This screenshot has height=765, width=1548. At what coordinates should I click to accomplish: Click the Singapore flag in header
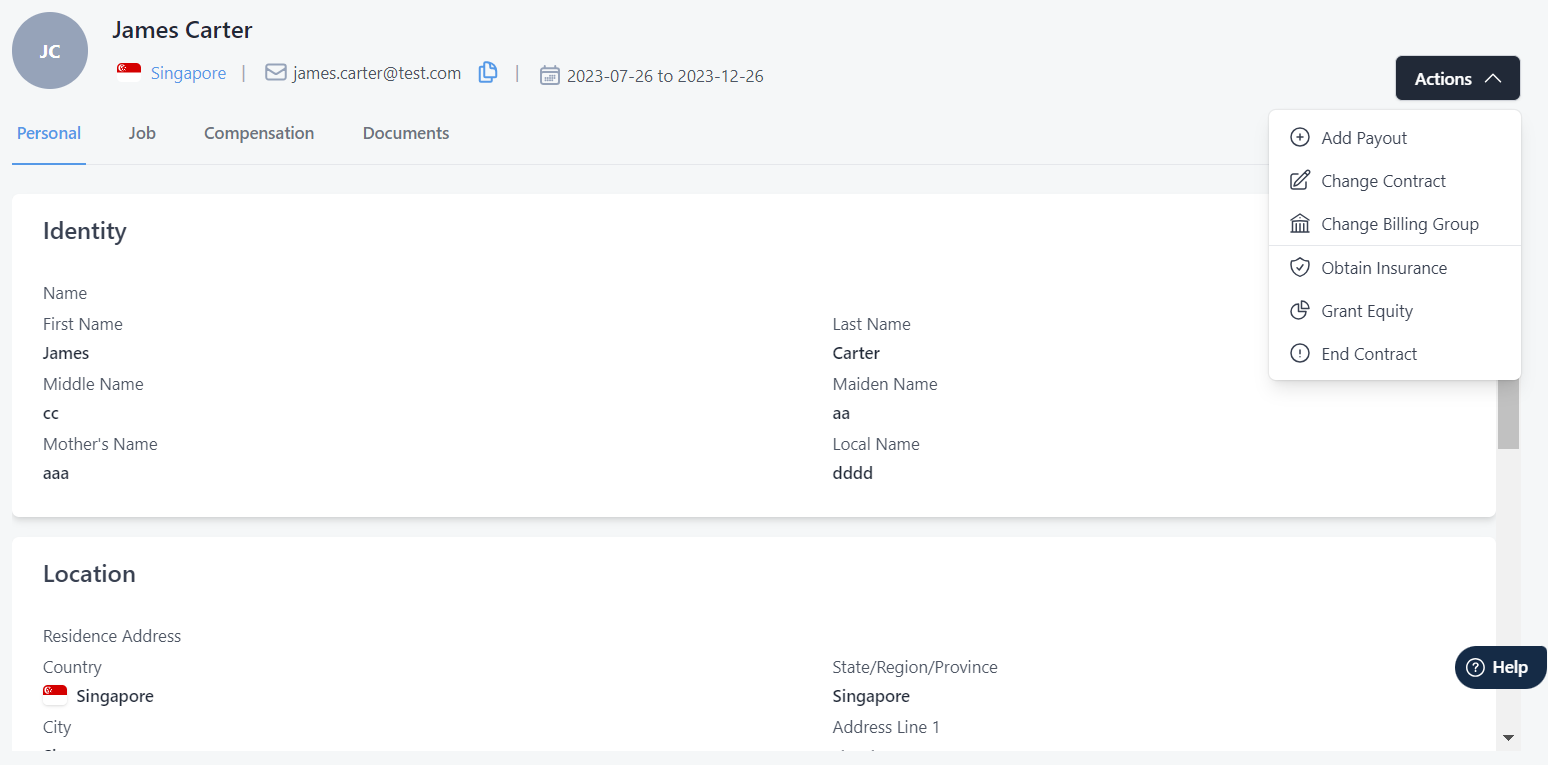click(129, 72)
